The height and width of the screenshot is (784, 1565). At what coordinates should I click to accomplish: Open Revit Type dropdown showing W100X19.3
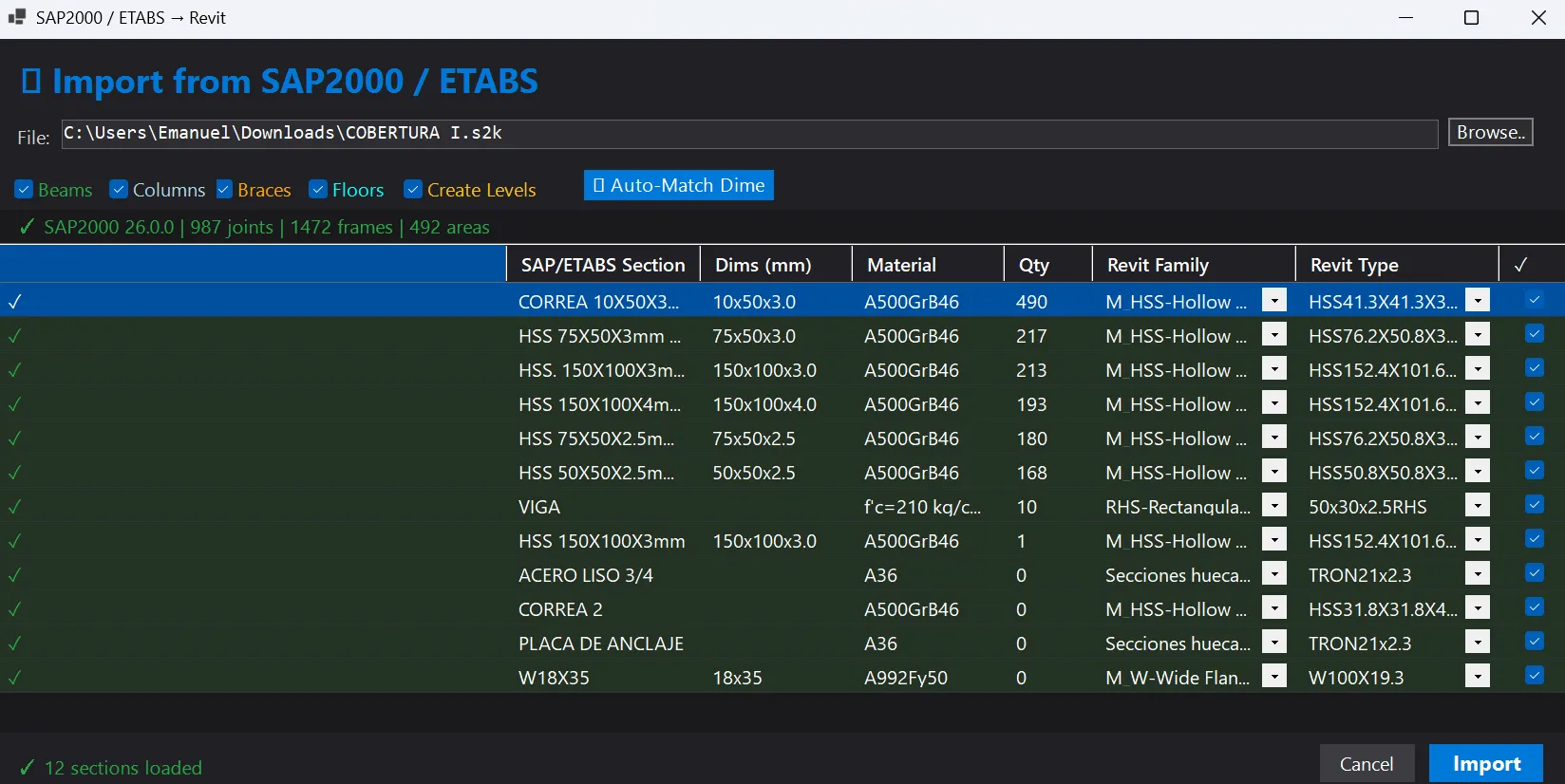(x=1478, y=677)
